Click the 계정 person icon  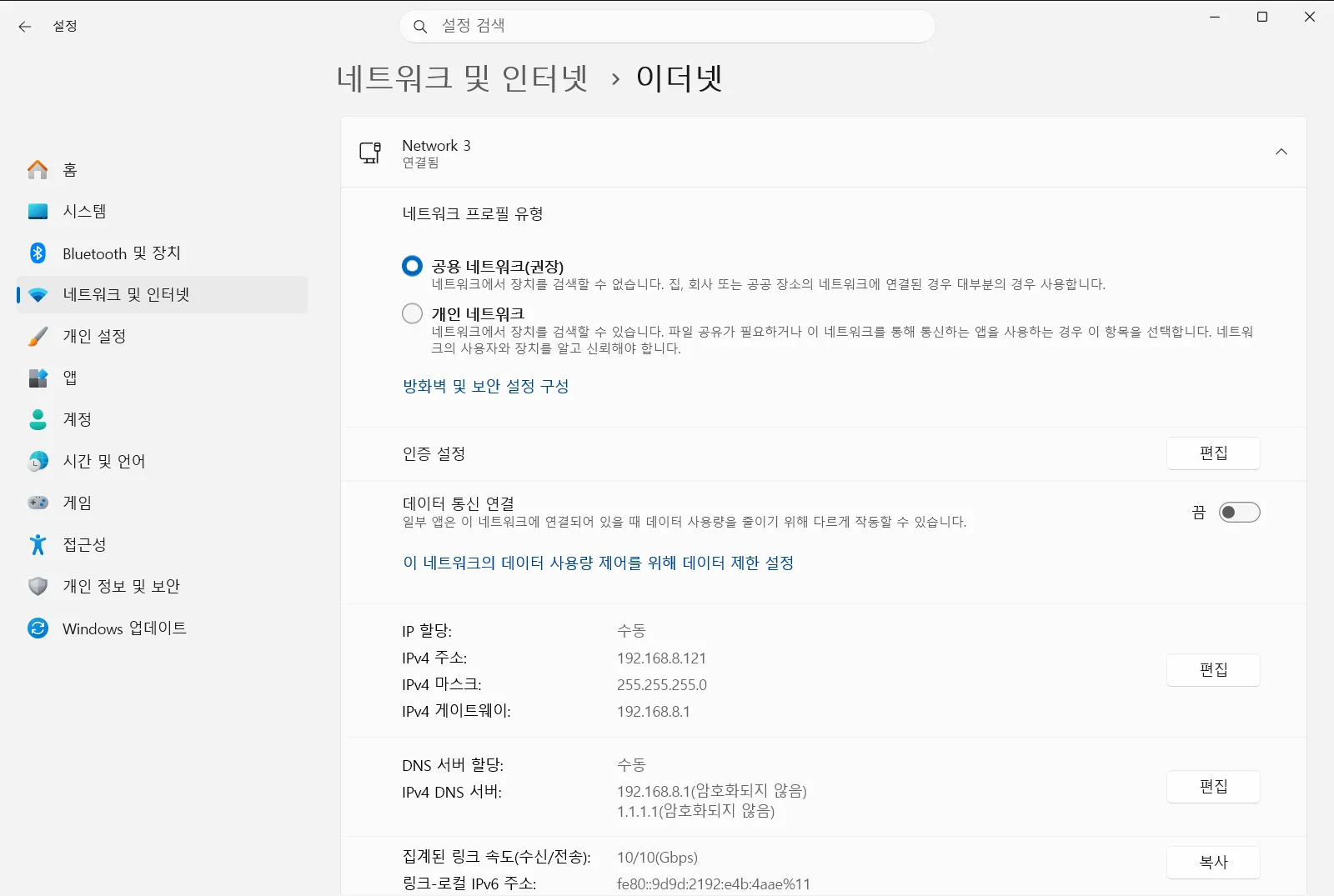pyautogui.click(x=38, y=420)
